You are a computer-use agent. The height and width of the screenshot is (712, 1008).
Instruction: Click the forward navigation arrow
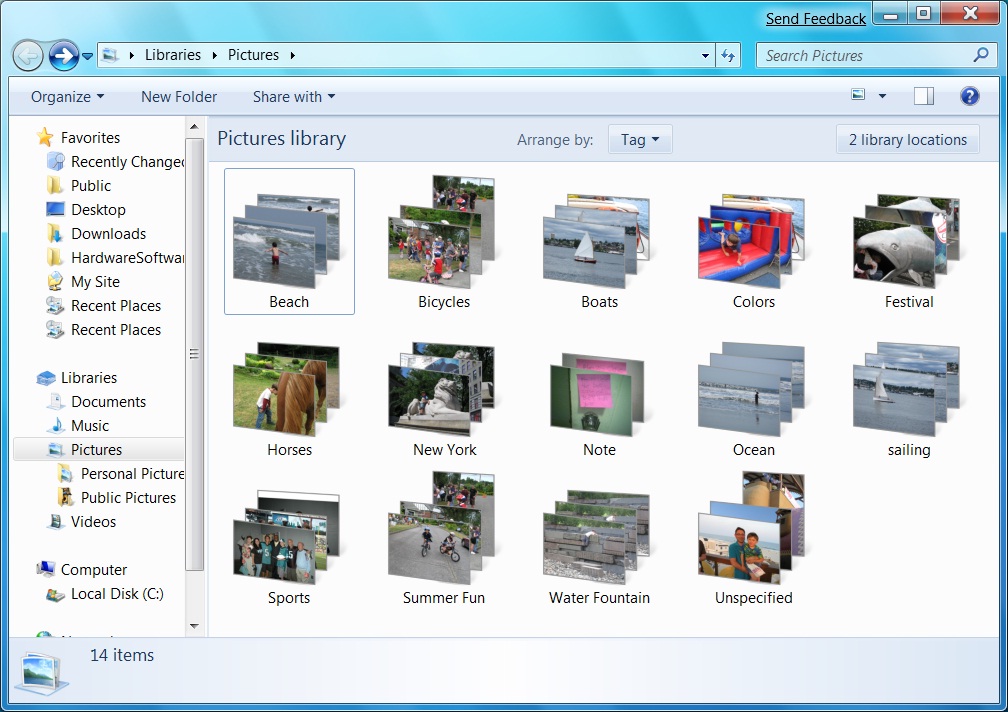click(x=62, y=55)
